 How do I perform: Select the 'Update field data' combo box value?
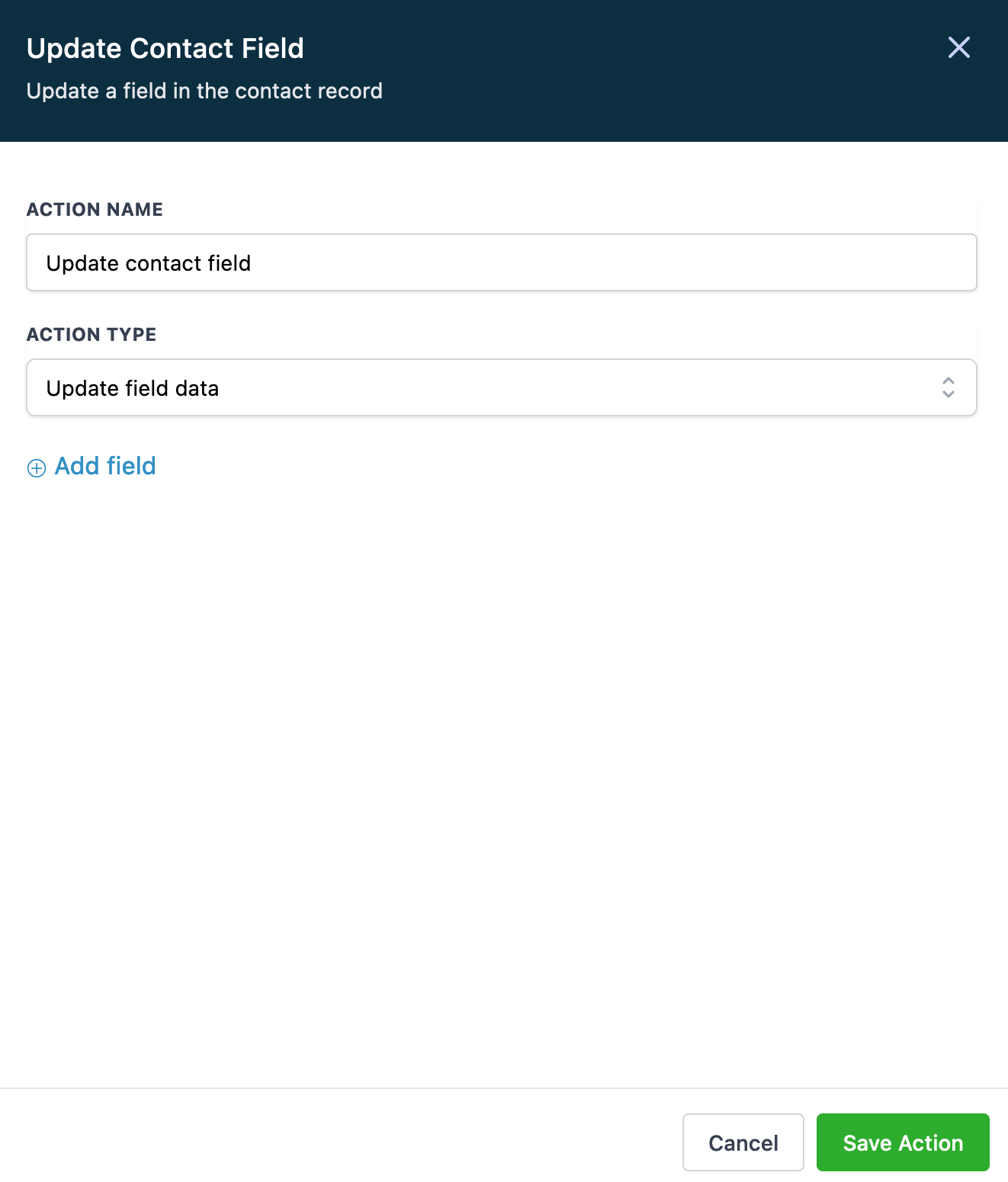pyautogui.click(x=133, y=388)
